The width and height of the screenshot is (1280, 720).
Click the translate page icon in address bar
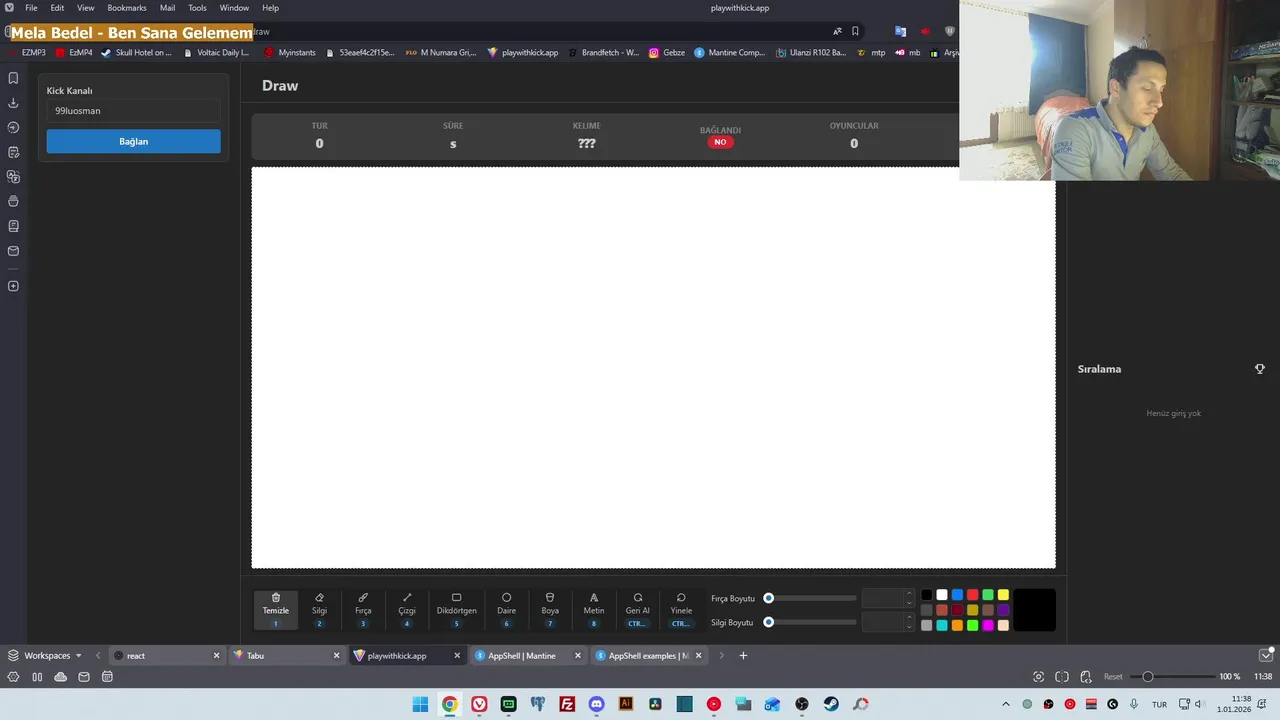[837, 31]
